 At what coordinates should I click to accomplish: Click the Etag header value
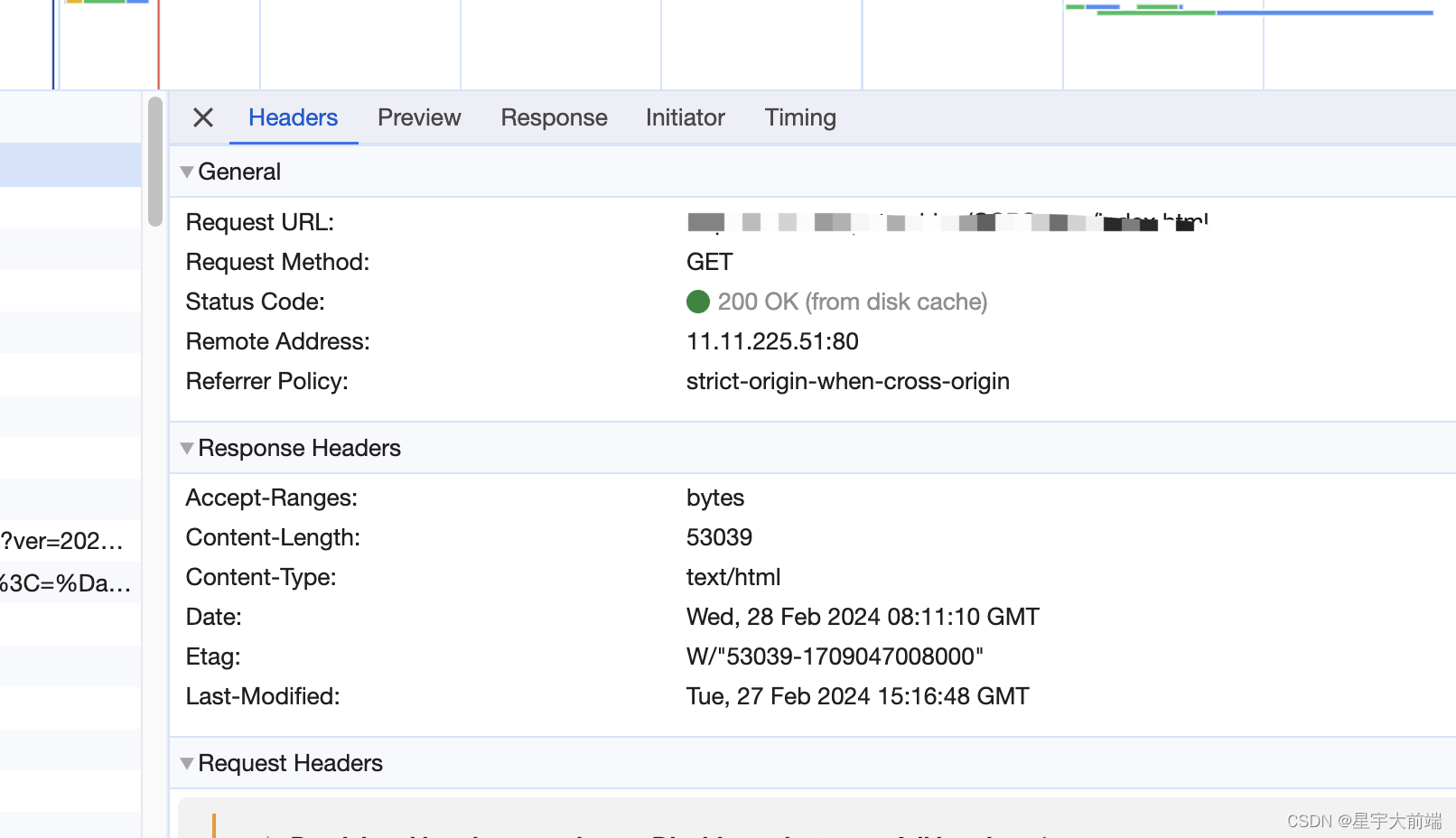tap(835, 656)
